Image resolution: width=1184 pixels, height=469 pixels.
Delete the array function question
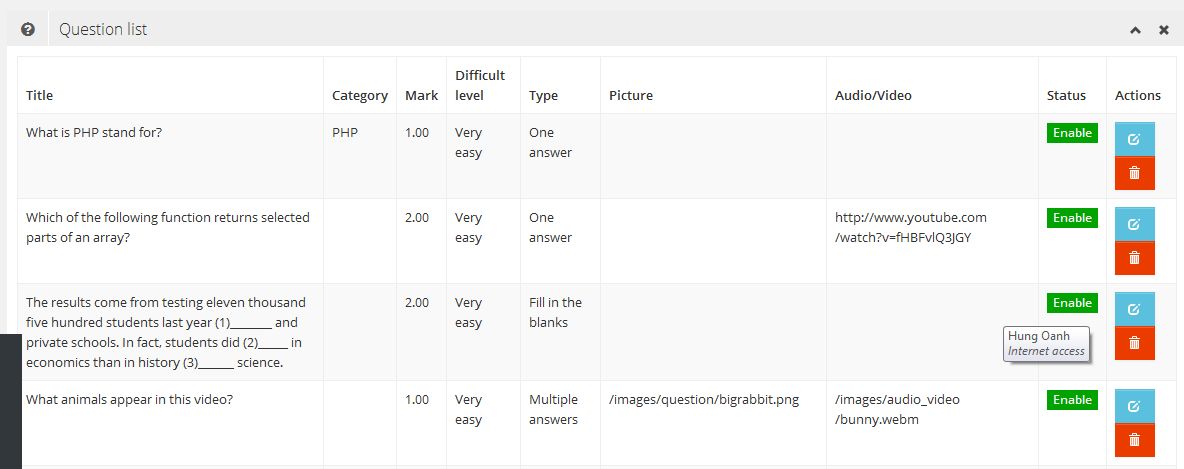pos(1134,258)
